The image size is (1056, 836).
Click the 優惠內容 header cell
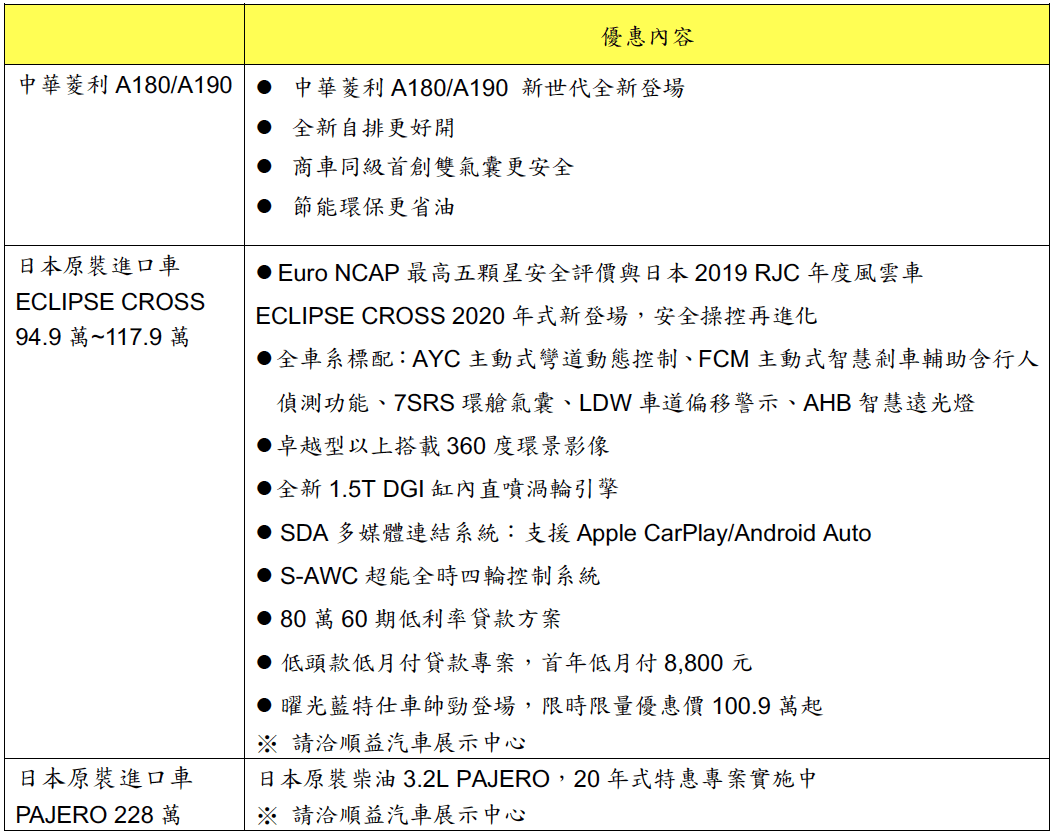[647, 36]
